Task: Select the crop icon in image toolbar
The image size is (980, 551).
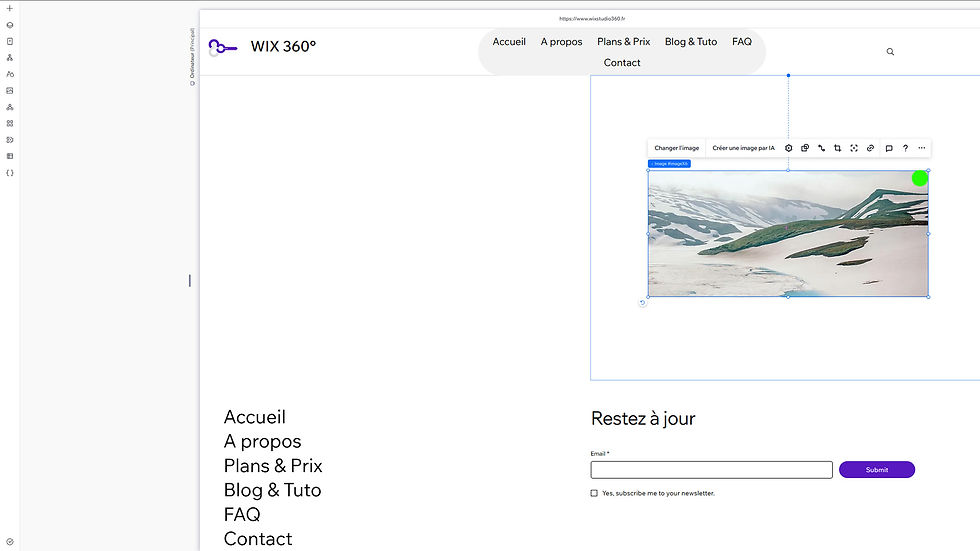Action: 838,148
